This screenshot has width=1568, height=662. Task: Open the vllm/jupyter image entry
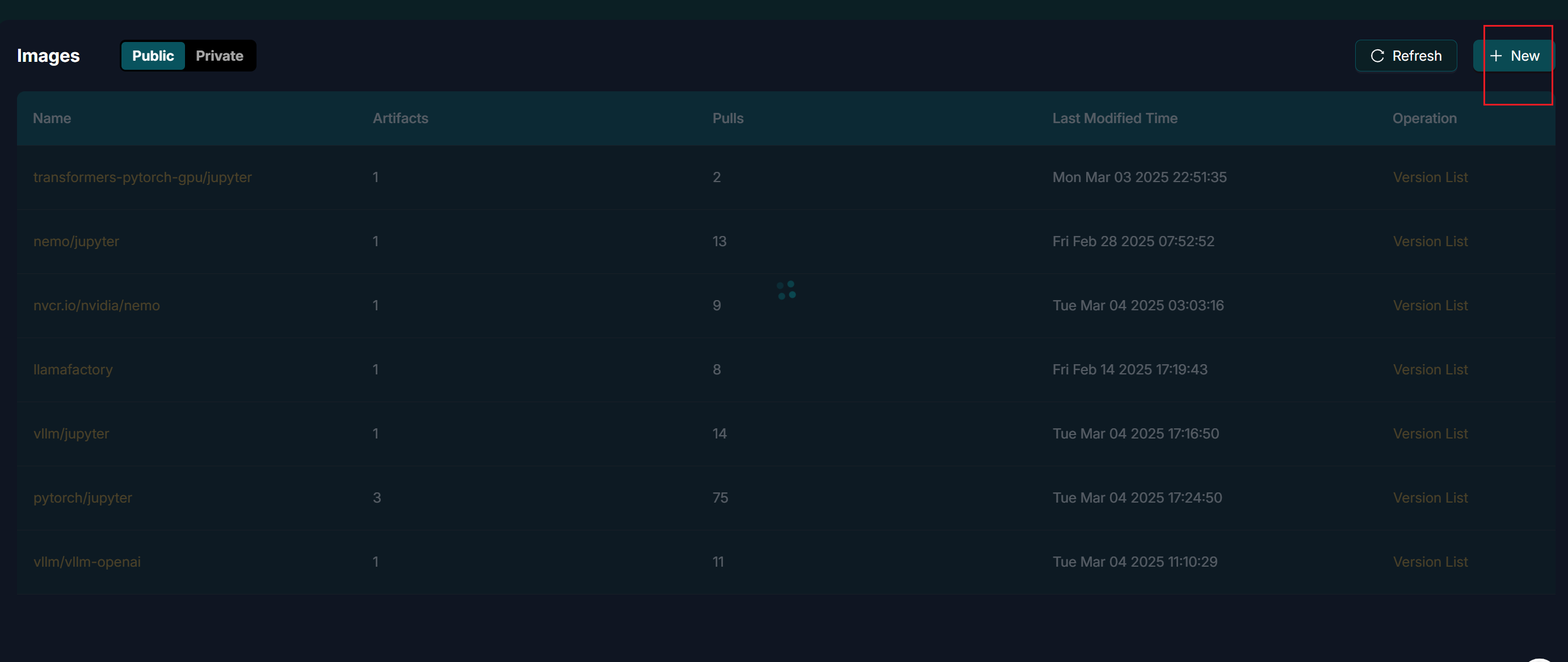click(x=71, y=434)
